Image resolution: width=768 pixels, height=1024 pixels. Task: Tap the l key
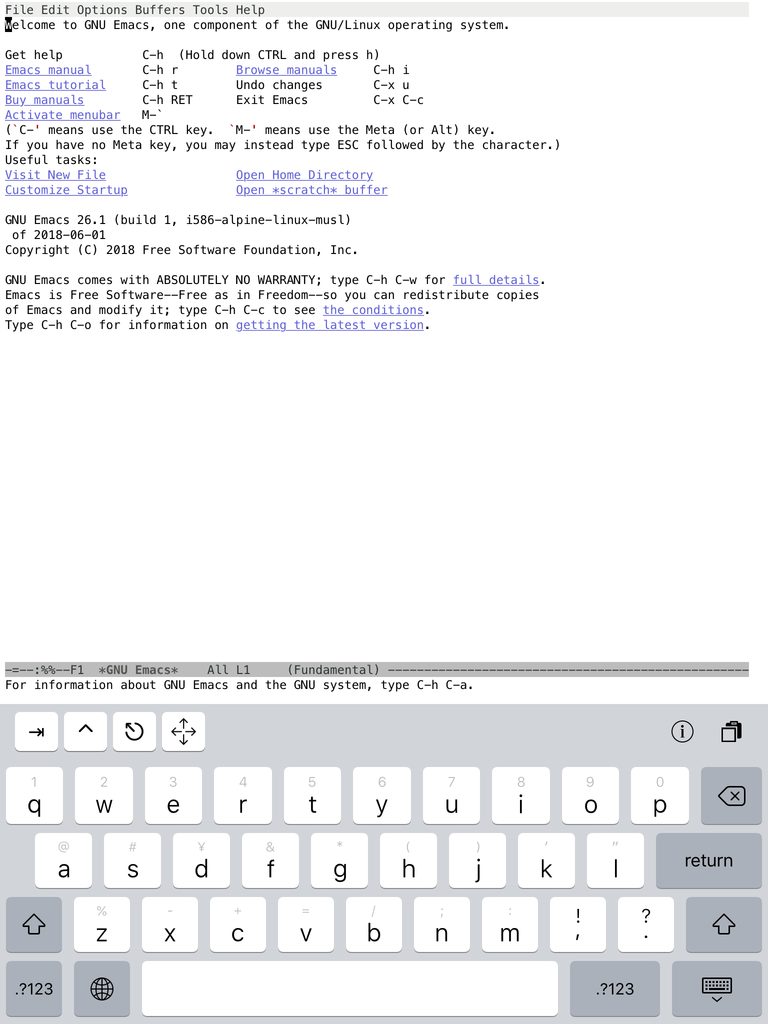[615, 861]
